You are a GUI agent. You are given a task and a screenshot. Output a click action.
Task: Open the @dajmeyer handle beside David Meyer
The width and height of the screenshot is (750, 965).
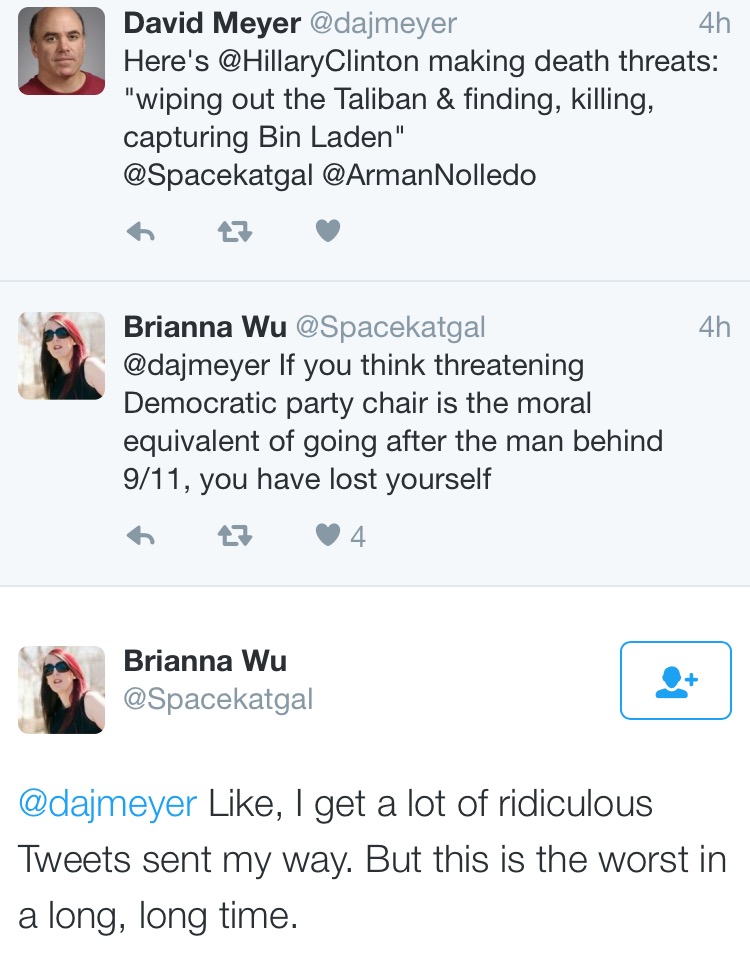coord(383,24)
